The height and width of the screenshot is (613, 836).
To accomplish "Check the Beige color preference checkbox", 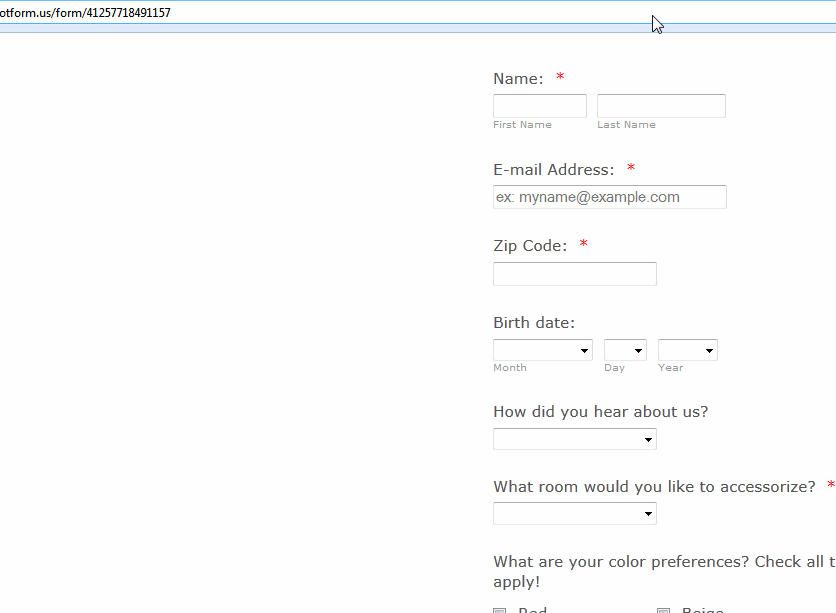I will pyautogui.click(x=662, y=609).
